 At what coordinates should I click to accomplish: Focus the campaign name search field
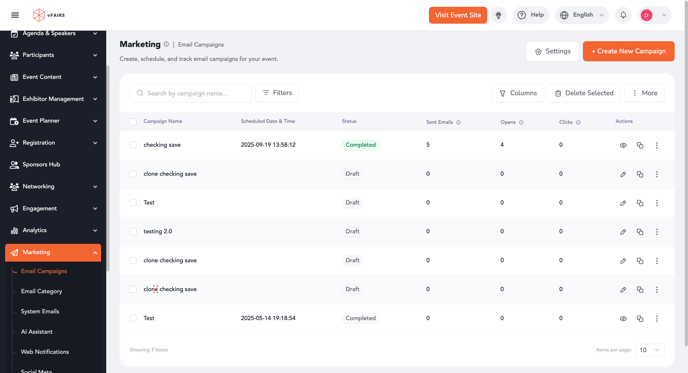(x=190, y=93)
